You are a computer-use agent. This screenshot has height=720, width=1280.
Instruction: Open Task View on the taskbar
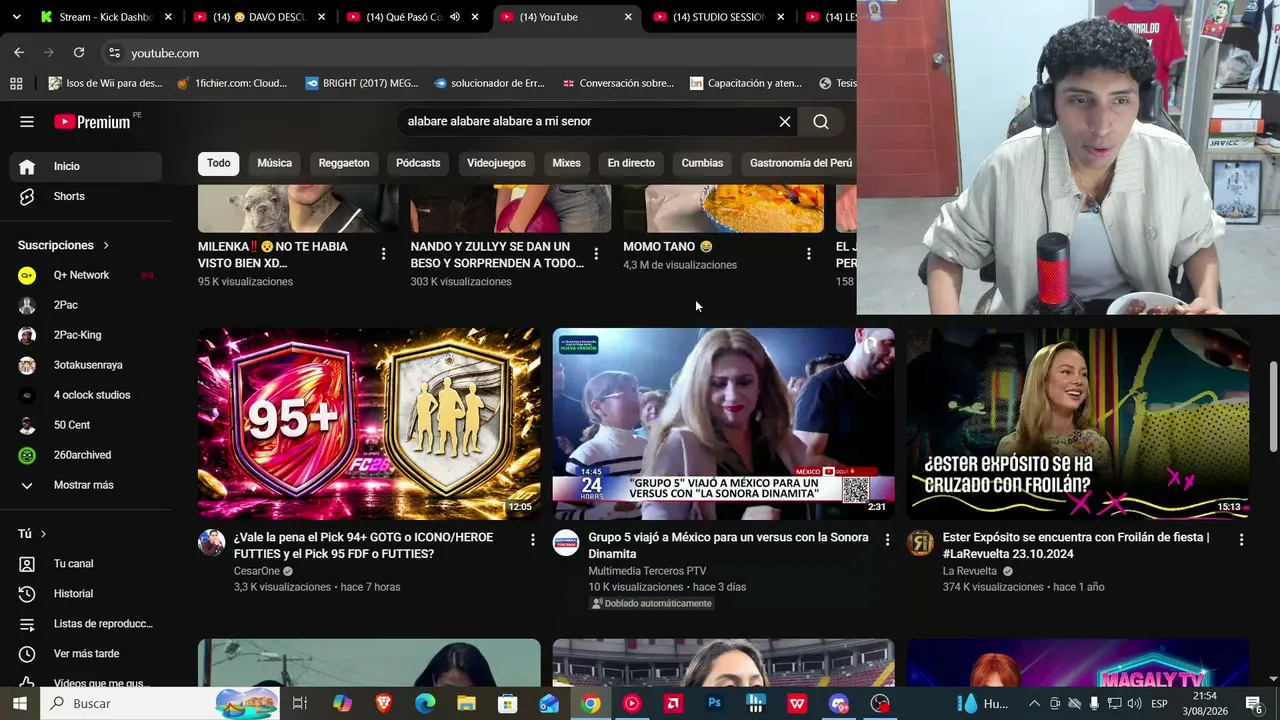[x=299, y=704]
